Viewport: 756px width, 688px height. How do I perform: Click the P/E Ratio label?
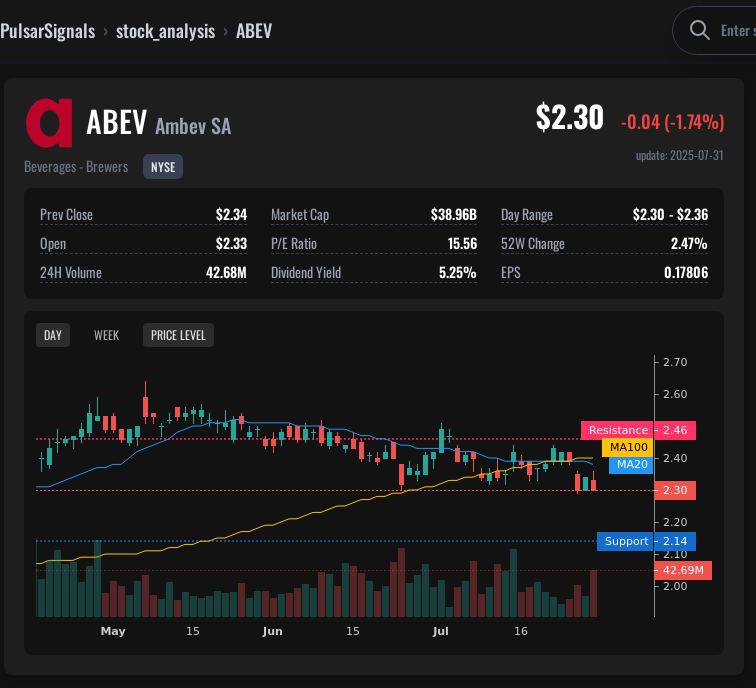pyautogui.click(x=294, y=244)
